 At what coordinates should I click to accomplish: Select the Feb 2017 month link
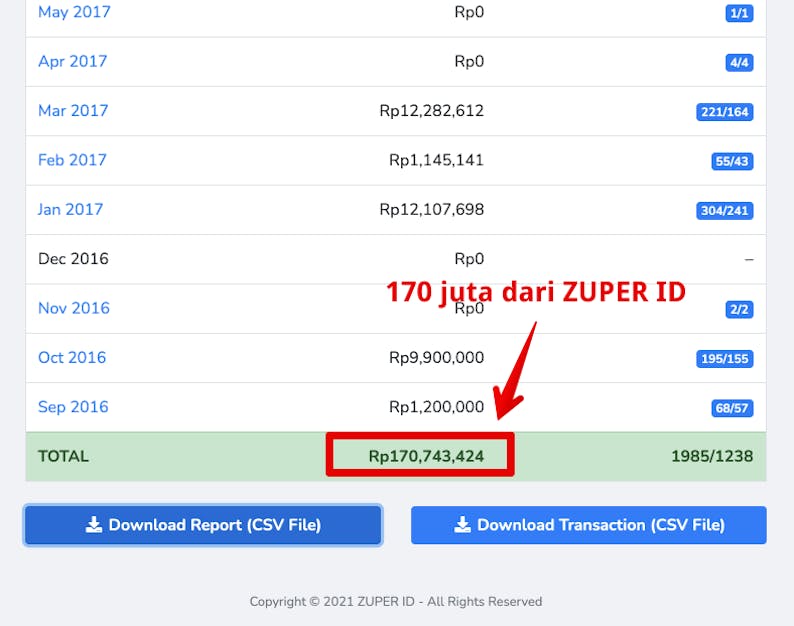click(x=72, y=160)
